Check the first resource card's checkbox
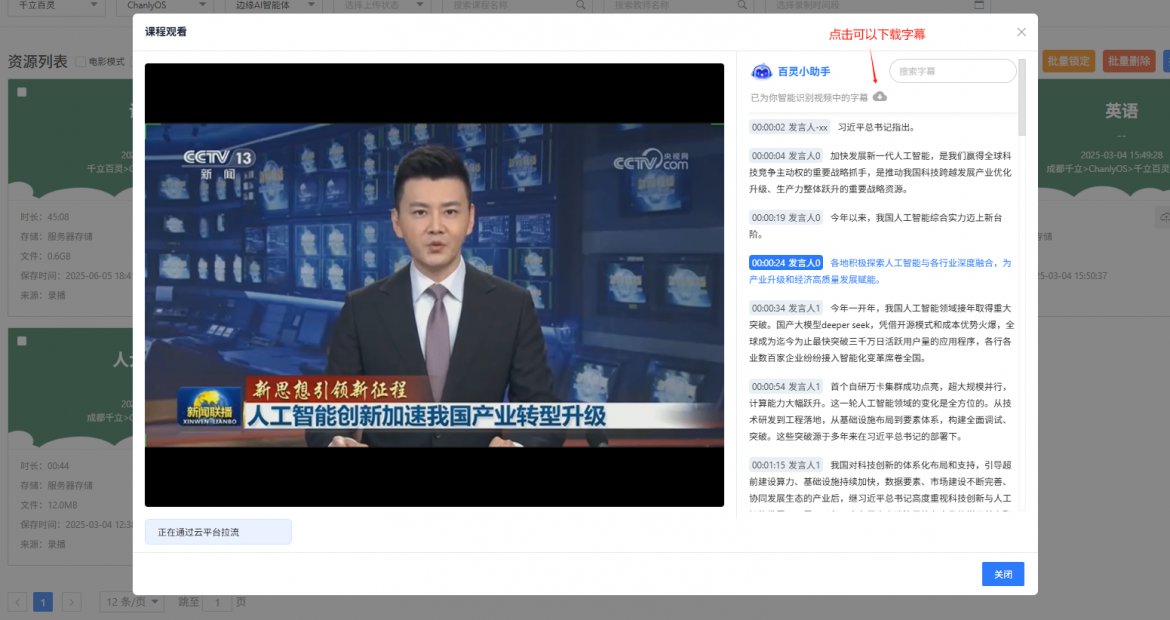Image resolution: width=1170 pixels, height=620 pixels. (22, 92)
